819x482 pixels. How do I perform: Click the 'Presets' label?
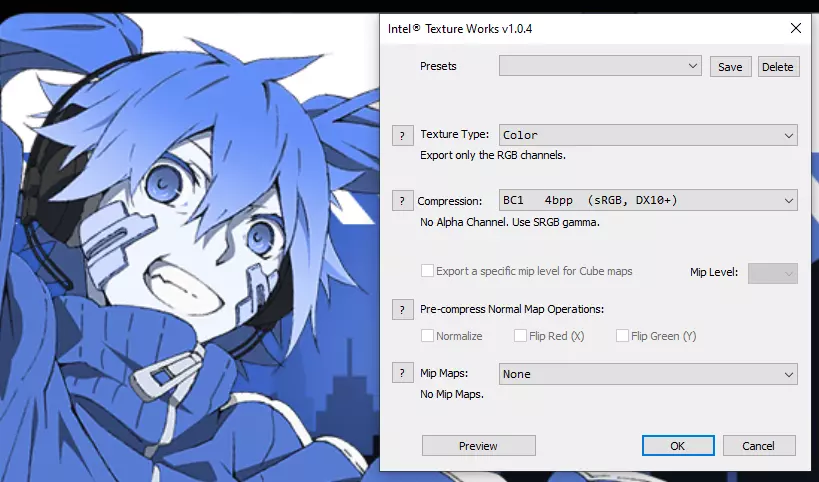click(x=438, y=66)
